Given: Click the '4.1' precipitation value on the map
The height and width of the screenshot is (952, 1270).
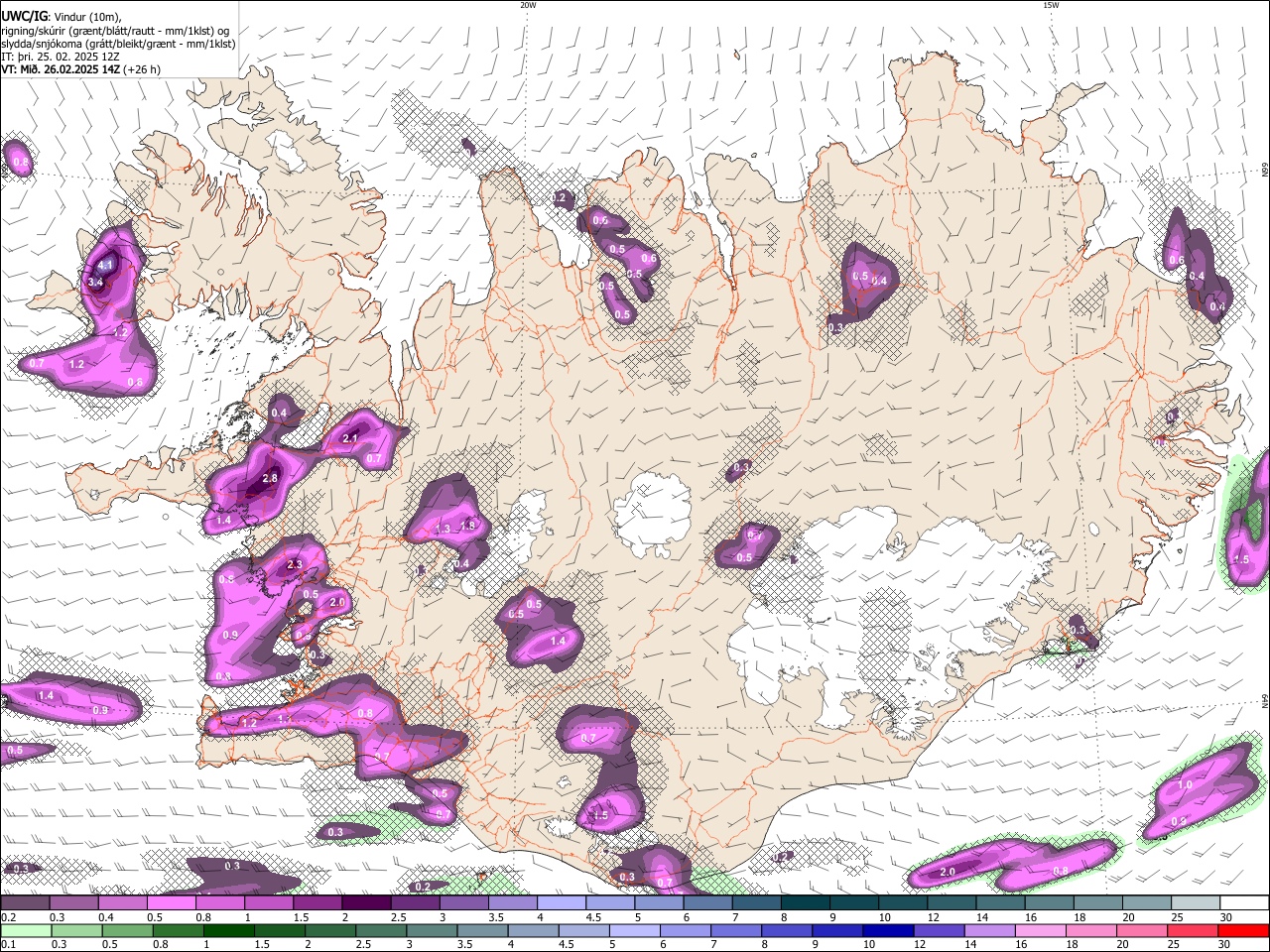Looking at the screenshot, I should (106, 265).
